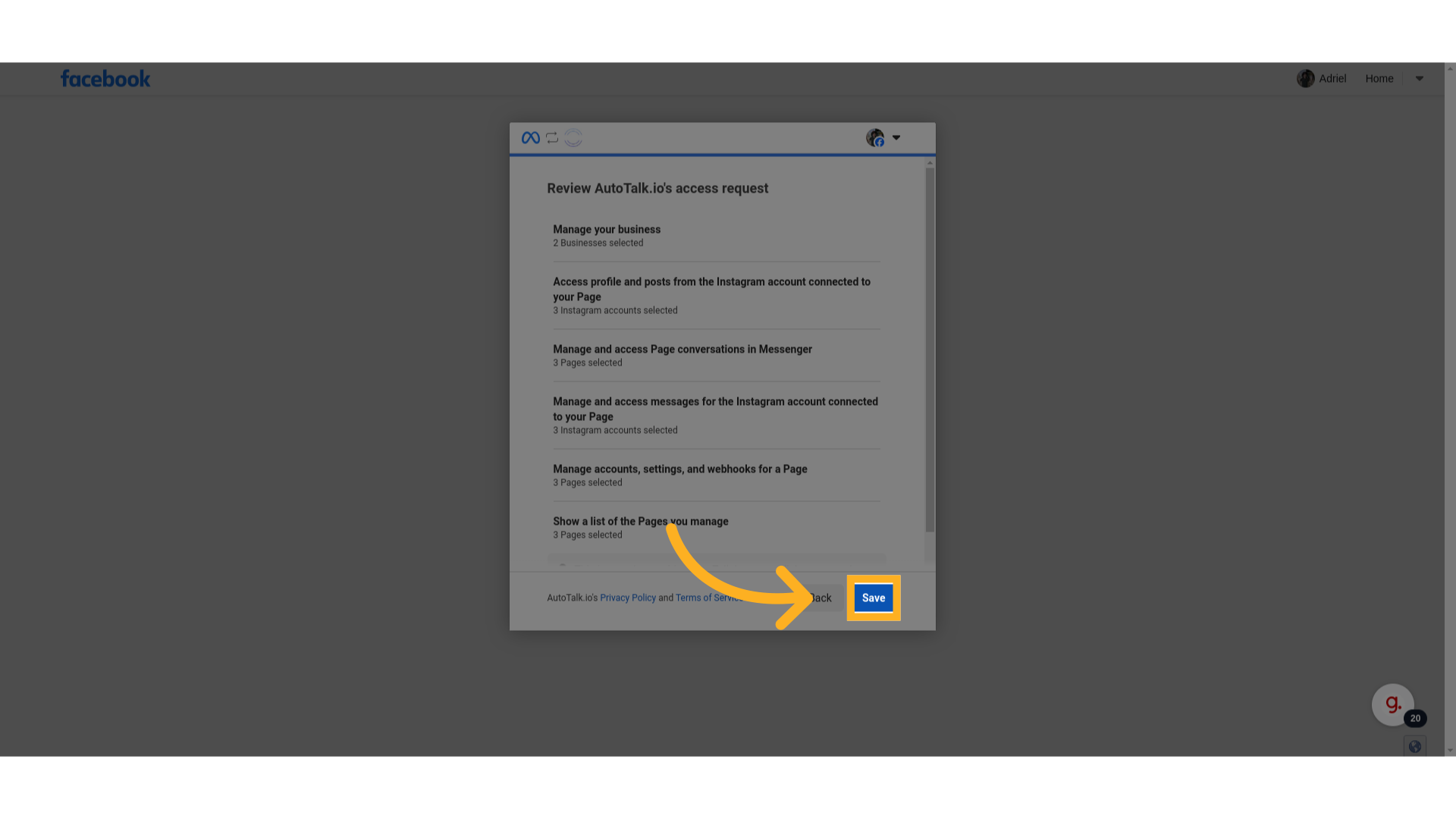
Task: Open the profile switcher dropdown in dialog
Action: coord(896,137)
